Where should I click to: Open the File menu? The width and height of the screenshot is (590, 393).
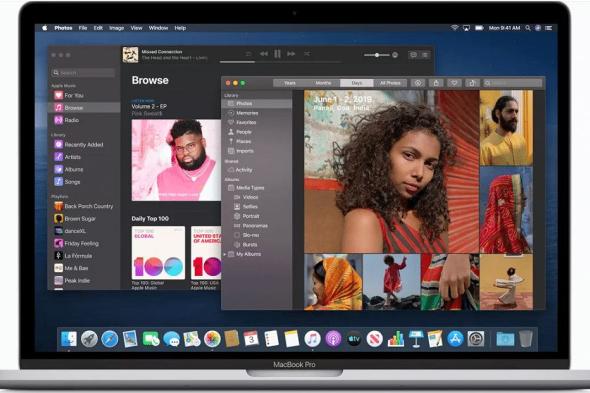(83, 28)
